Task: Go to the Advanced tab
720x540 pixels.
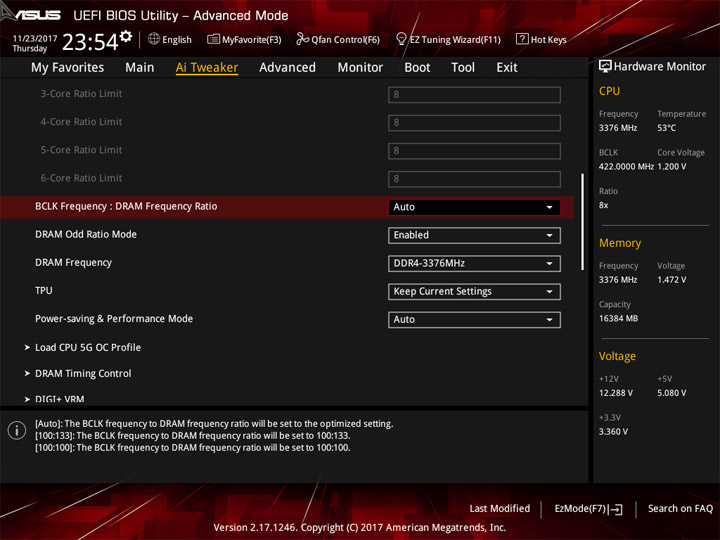Action: coord(287,68)
